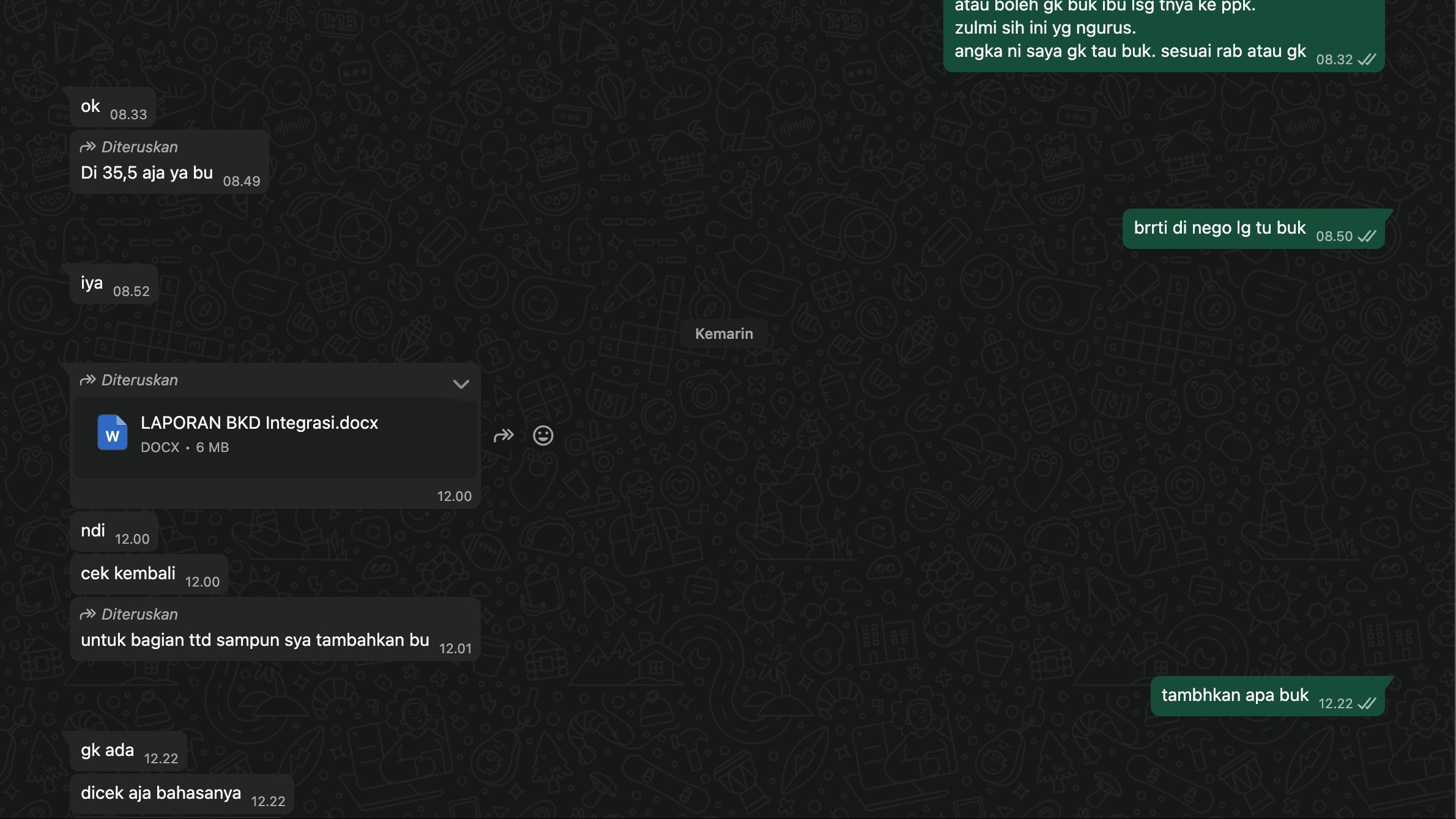Click double check marks on 'brrti di nego' message

coord(1367,236)
